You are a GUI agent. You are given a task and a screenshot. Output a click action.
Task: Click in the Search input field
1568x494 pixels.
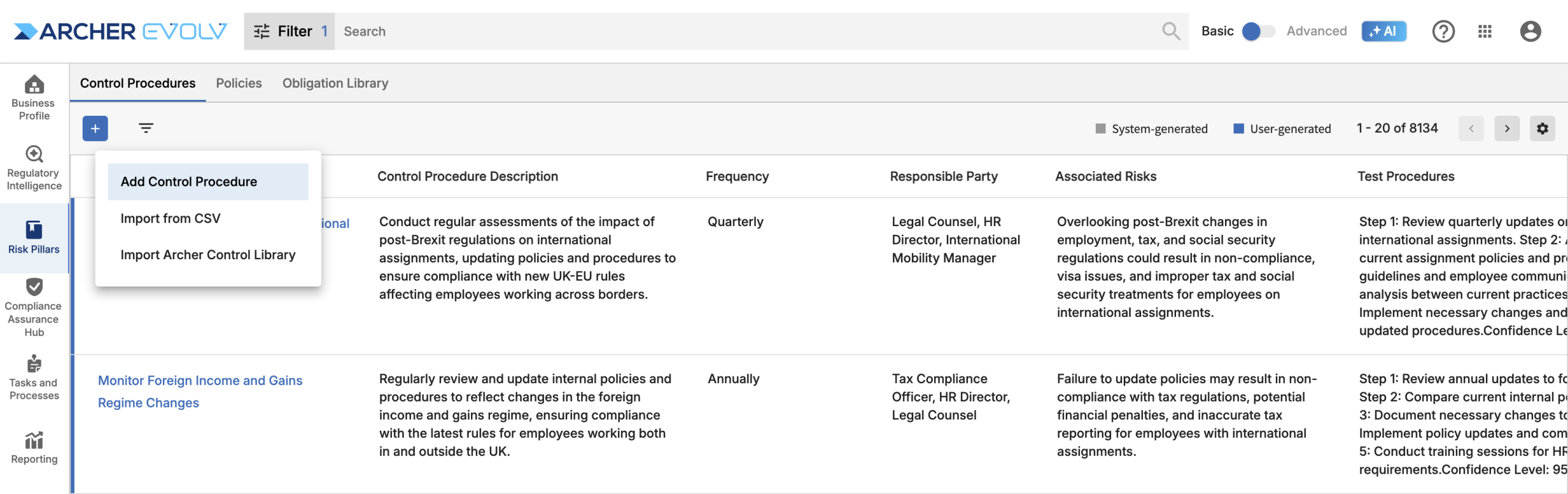(x=735, y=31)
